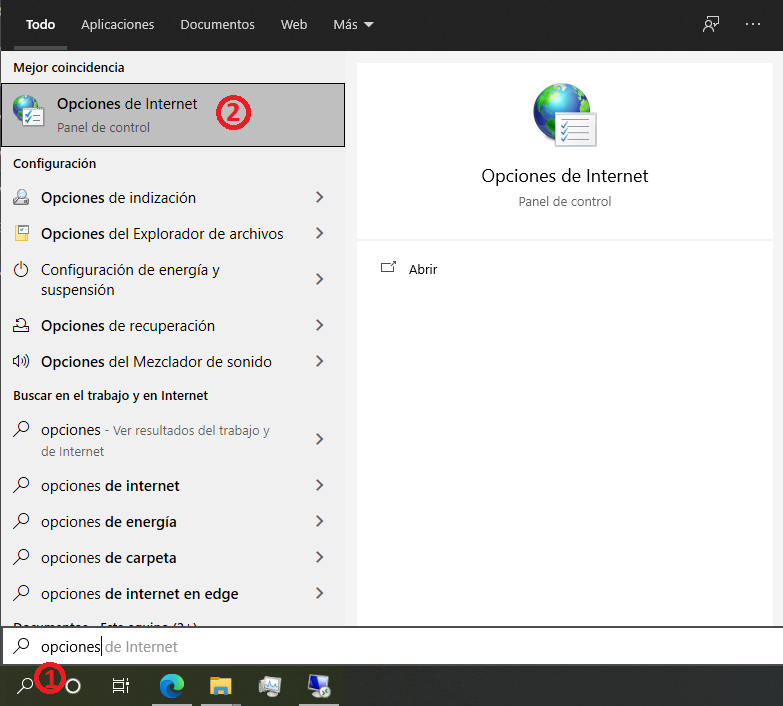Click the speaker icon for Mezclador de sonido
The image size is (783, 706).
[x=21, y=361]
